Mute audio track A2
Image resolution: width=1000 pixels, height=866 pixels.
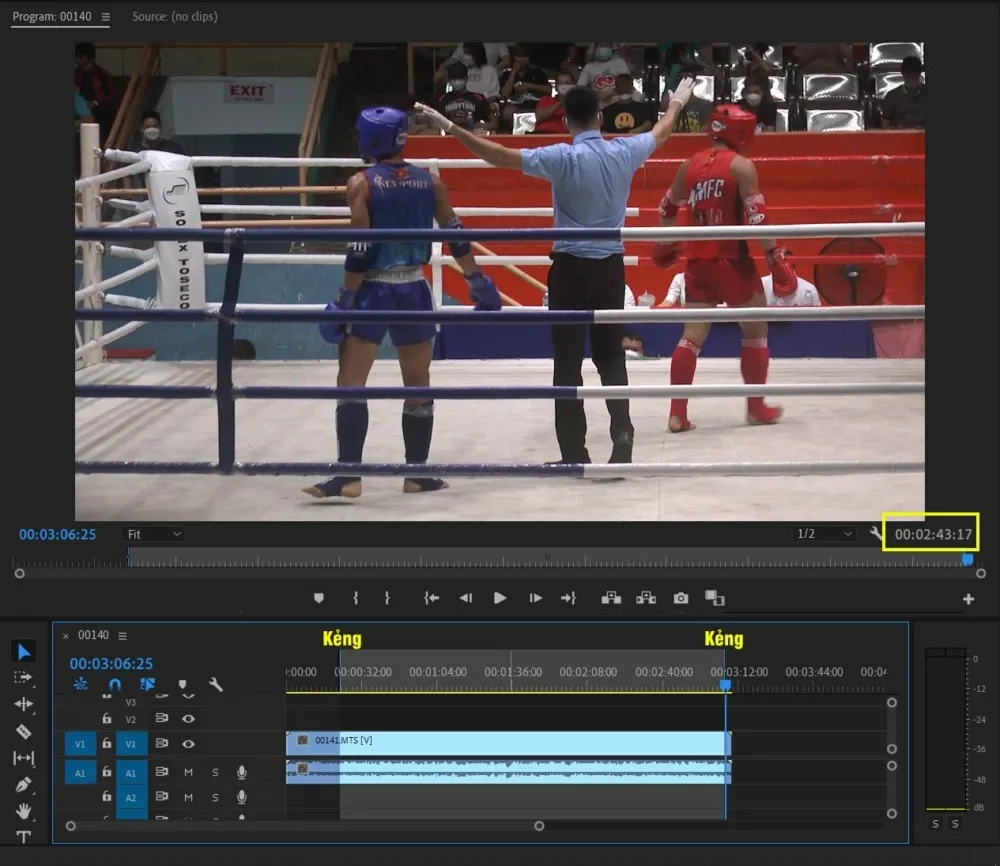coord(188,797)
